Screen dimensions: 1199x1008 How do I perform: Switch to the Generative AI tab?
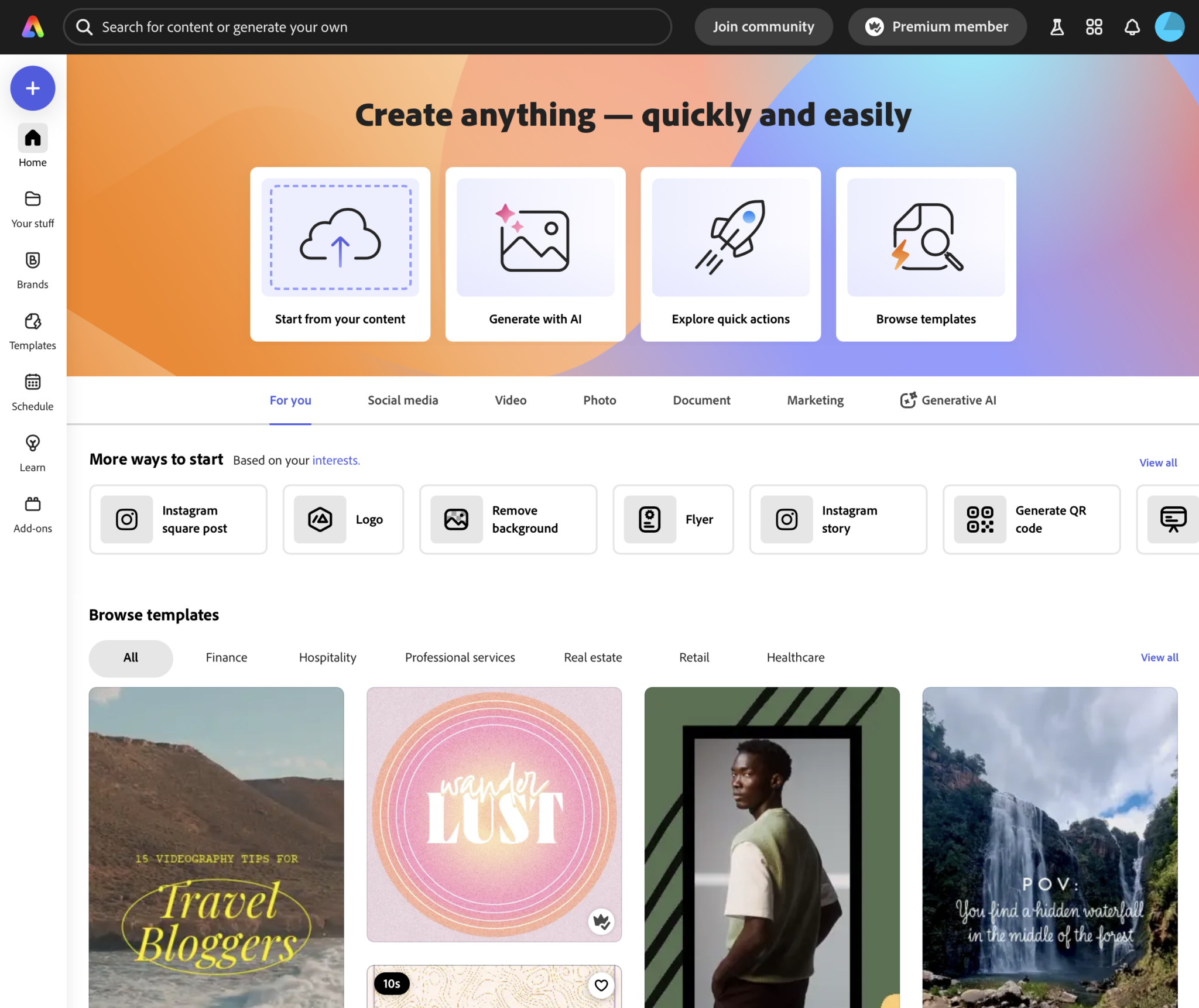click(948, 400)
